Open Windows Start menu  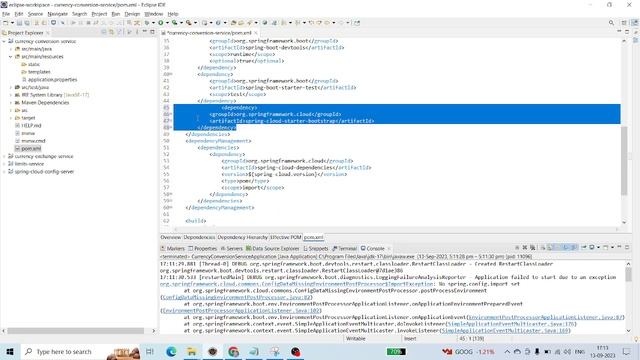tap(10, 351)
